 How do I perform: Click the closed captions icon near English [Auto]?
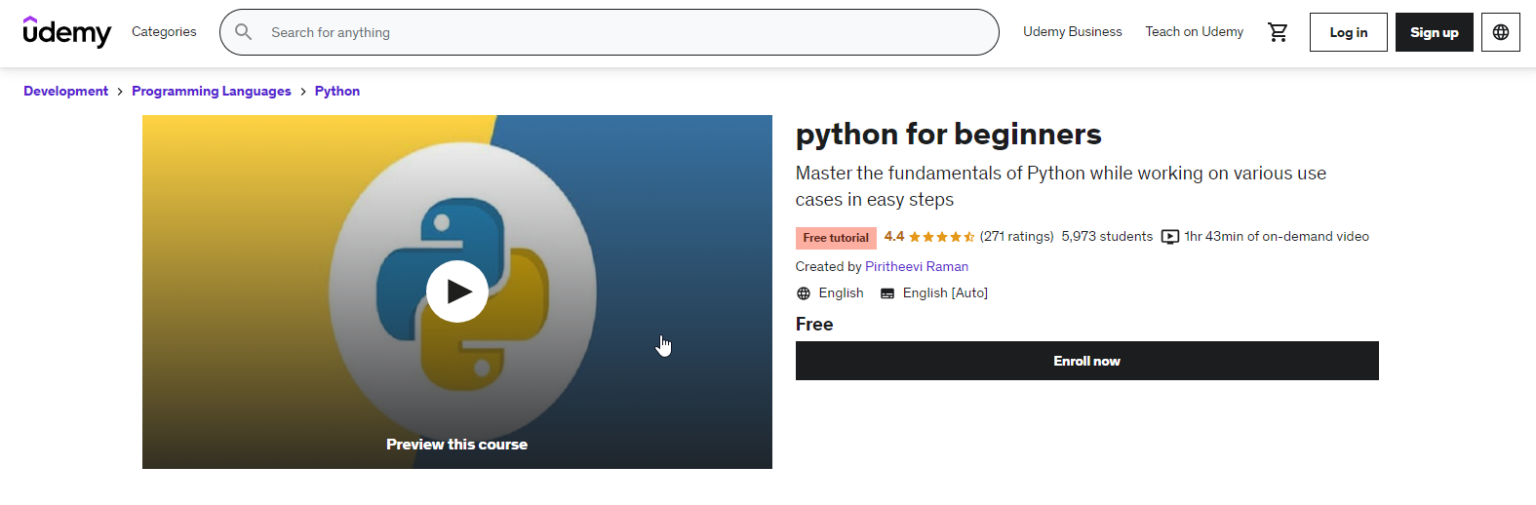coord(887,293)
